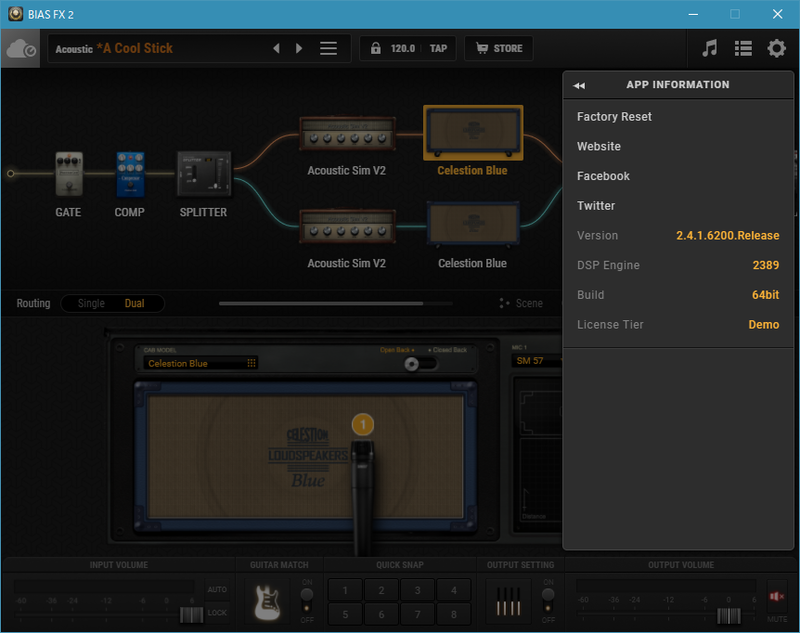
Task: Toggle input volume AUTO
Action: click(x=217, y=590)
